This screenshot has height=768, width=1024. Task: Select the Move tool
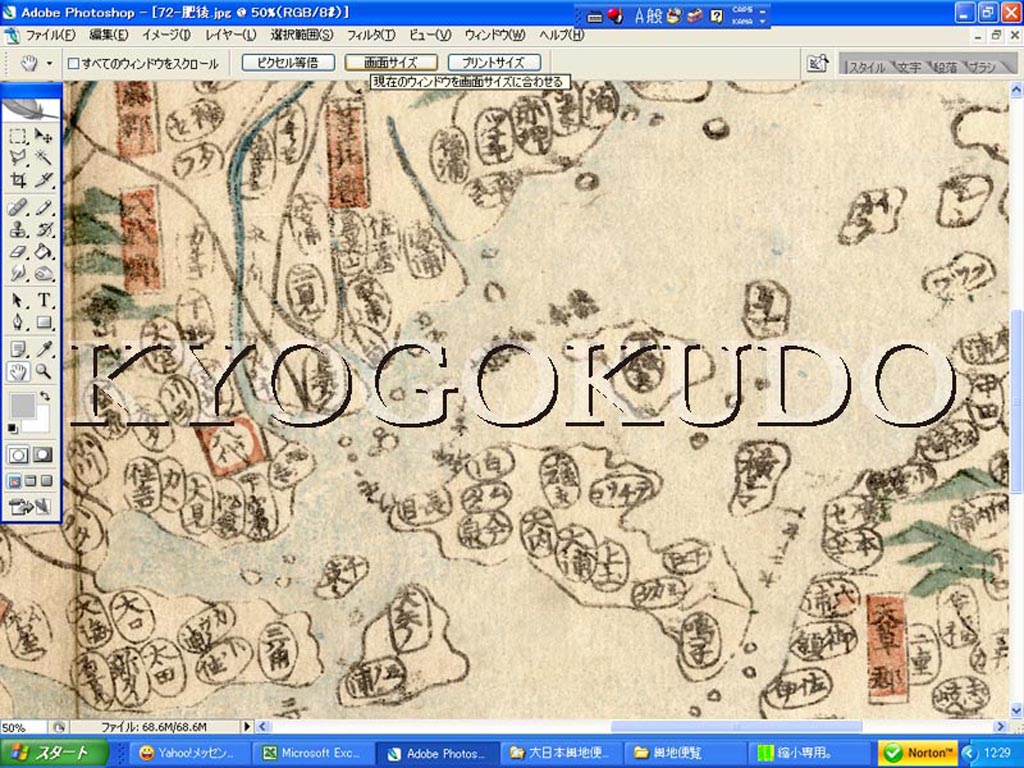(x=44, y=136)
